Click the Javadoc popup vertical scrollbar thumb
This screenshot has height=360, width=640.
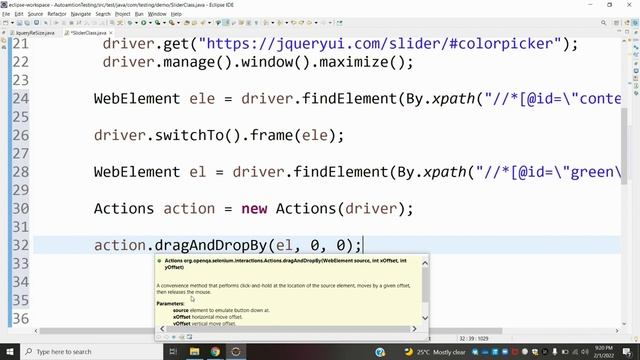tap(425, 285)
